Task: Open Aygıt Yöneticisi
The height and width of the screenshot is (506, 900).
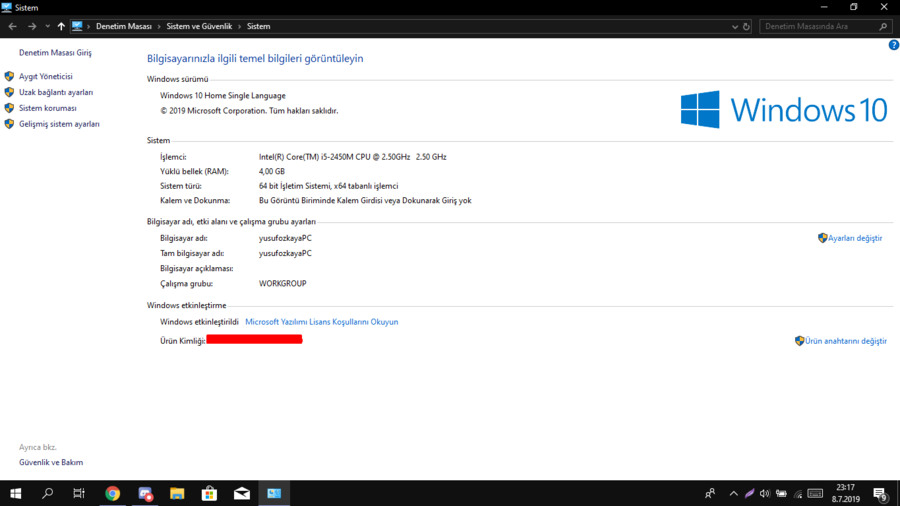Action: (x=45, y=76)
